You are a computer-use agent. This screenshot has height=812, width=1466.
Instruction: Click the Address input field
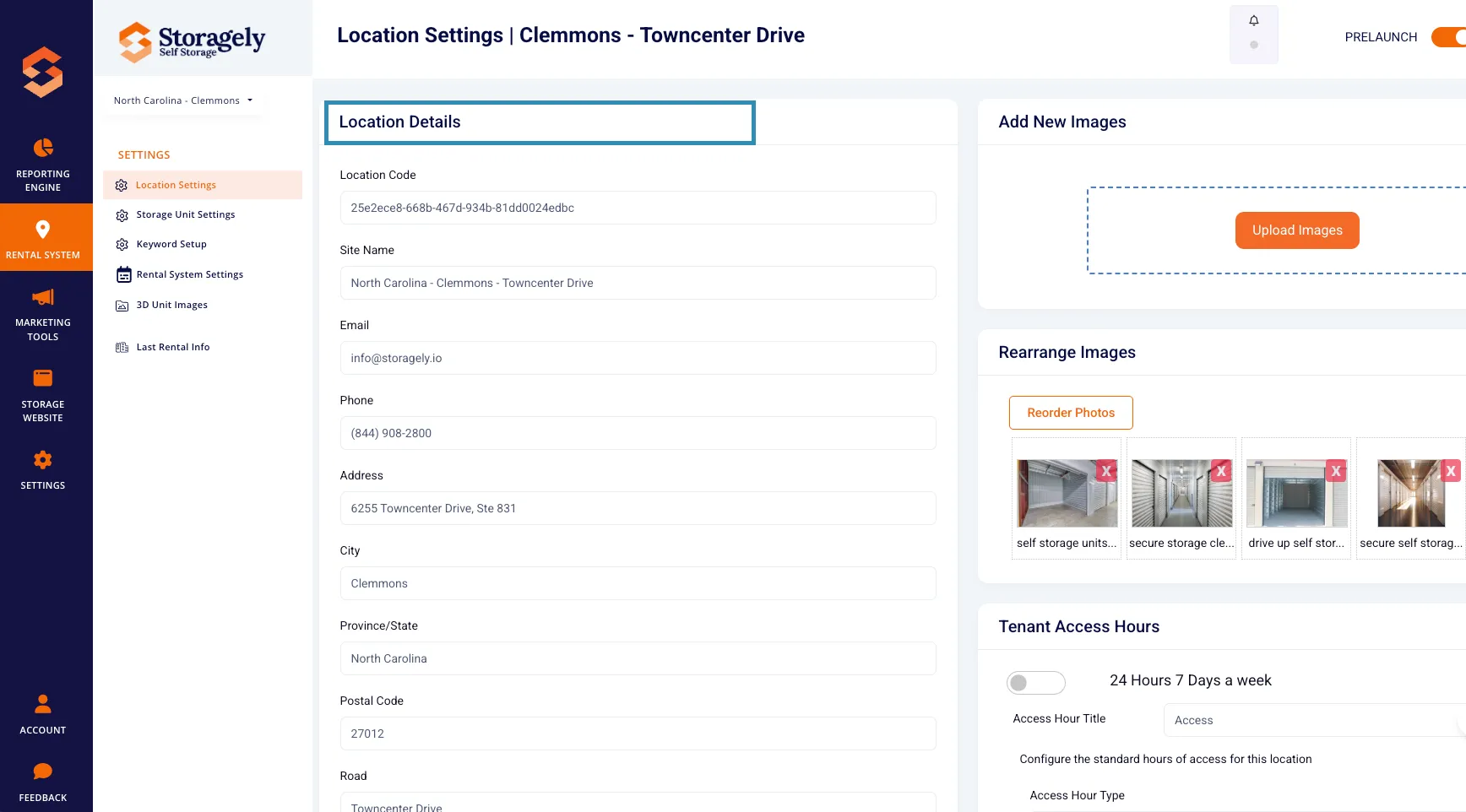tap(638, 508)
